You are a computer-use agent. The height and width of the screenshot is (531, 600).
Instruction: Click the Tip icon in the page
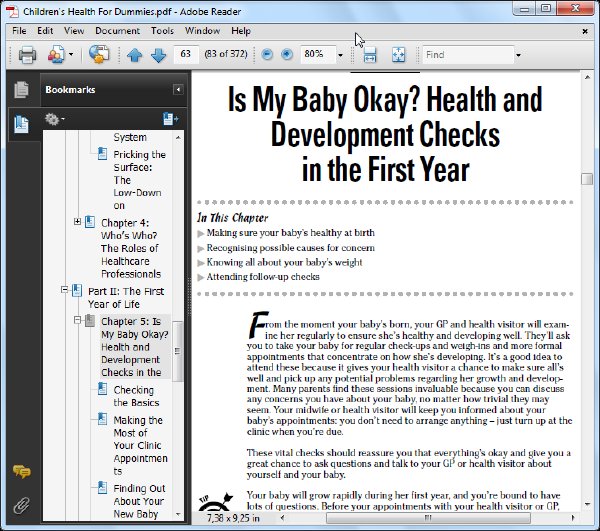215,502
